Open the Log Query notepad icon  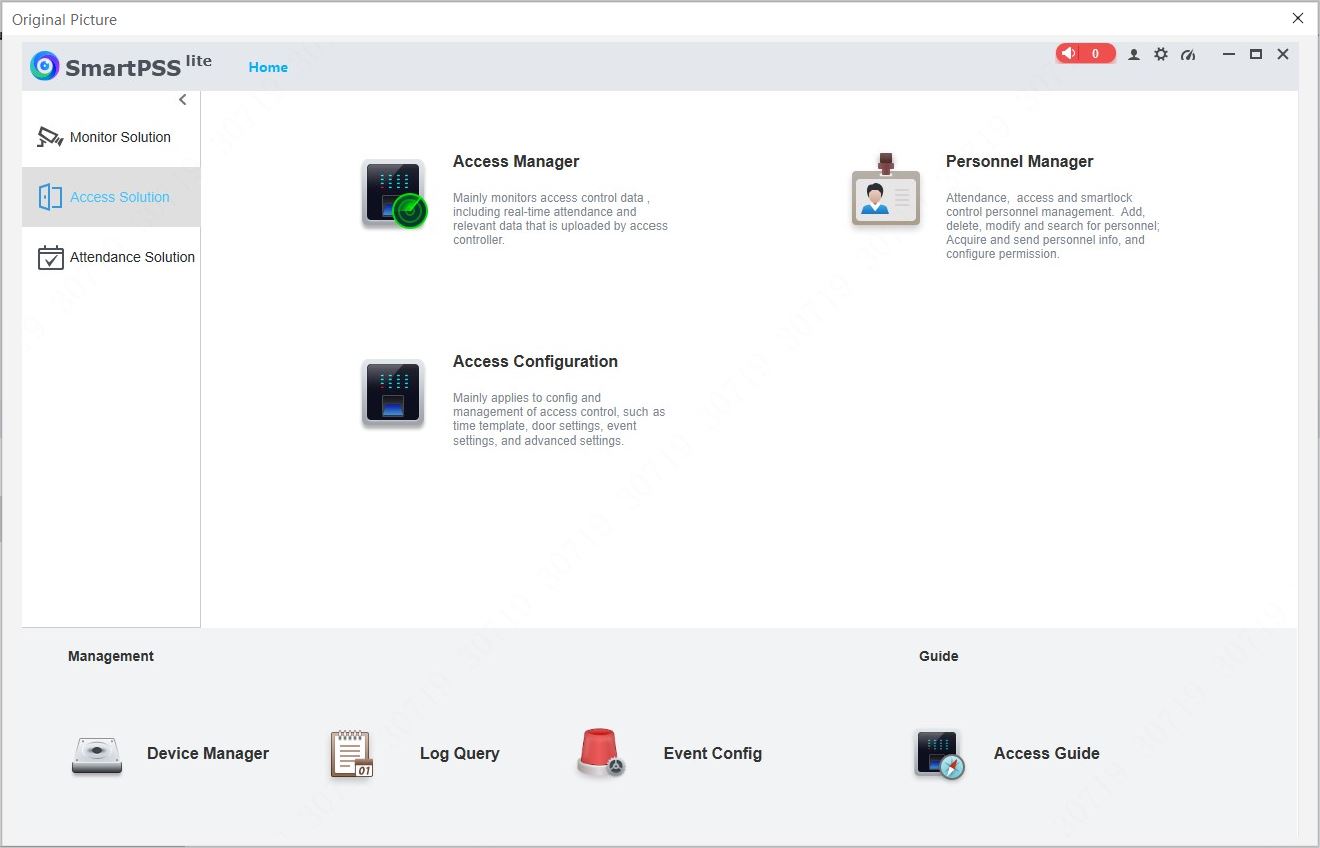click(351, 754)
